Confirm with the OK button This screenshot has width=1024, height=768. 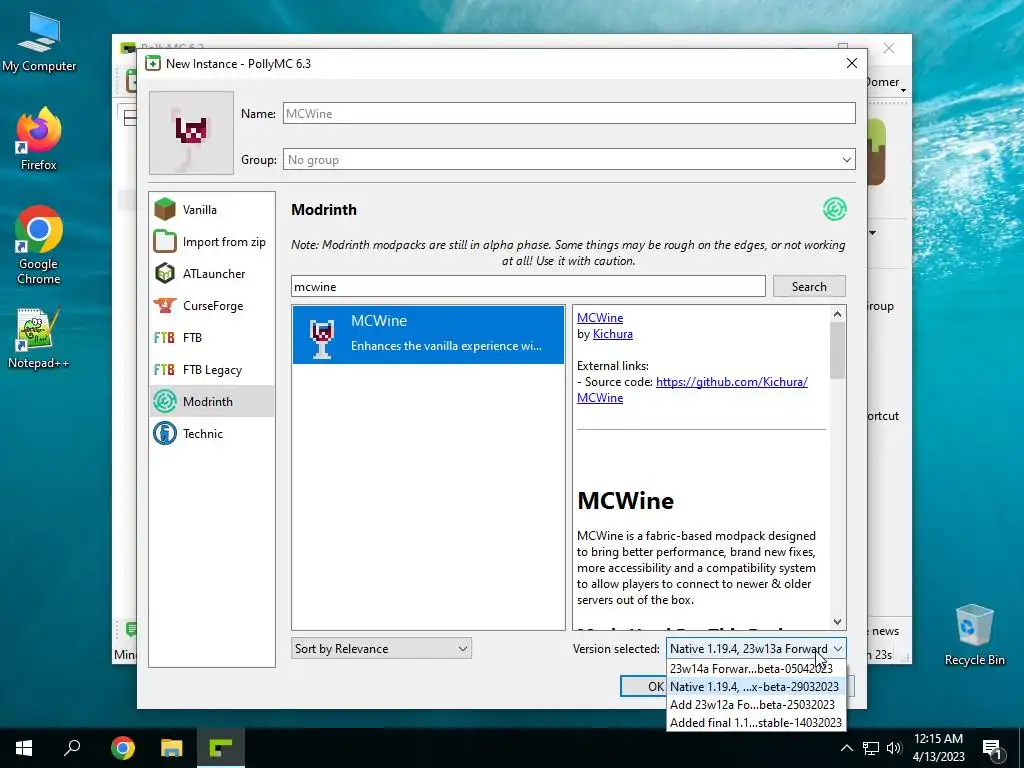coord(644,686)
